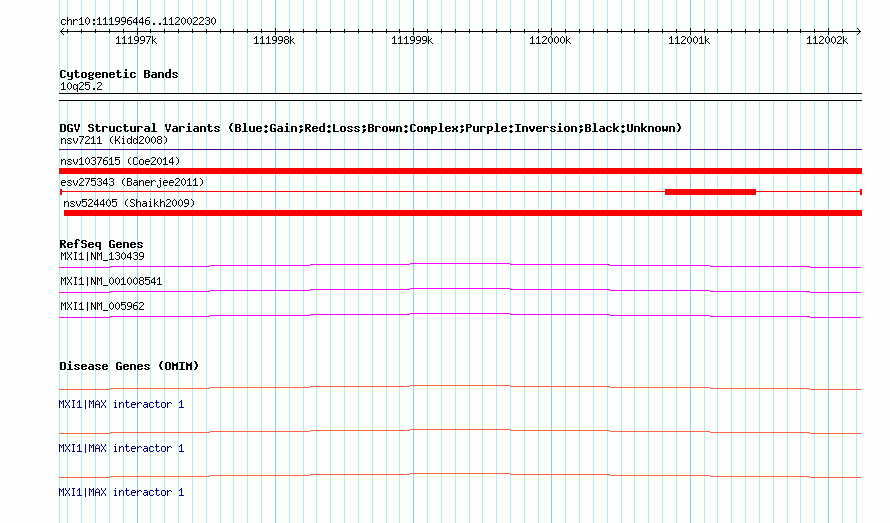Image resolution: width=890 pixels, height=523 pixels.
Task: Select the DGV Structural Variants track title
Action: pos(370,128)
